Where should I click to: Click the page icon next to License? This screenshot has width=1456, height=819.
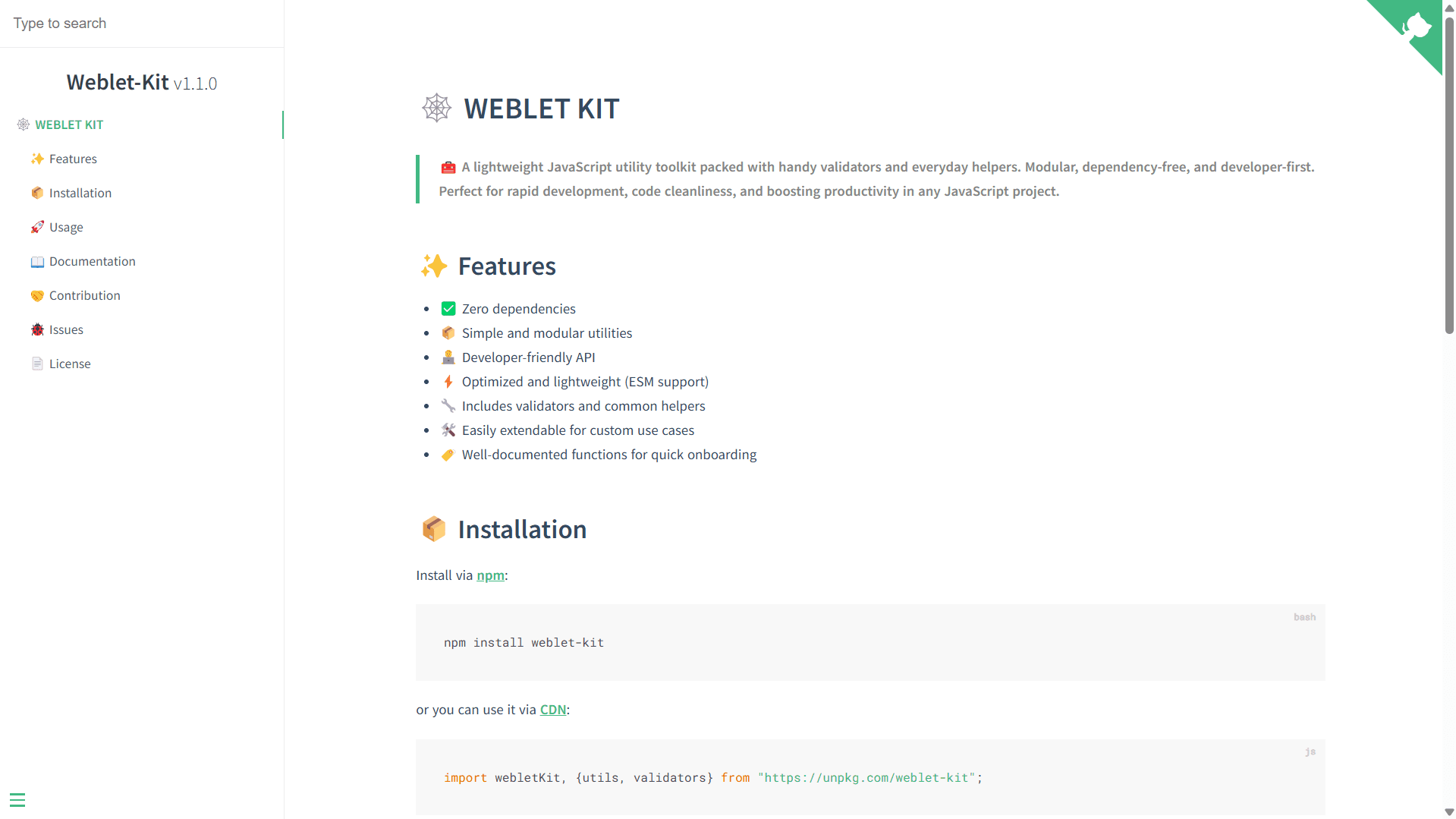pyautogui.click(x=37, y=364)
